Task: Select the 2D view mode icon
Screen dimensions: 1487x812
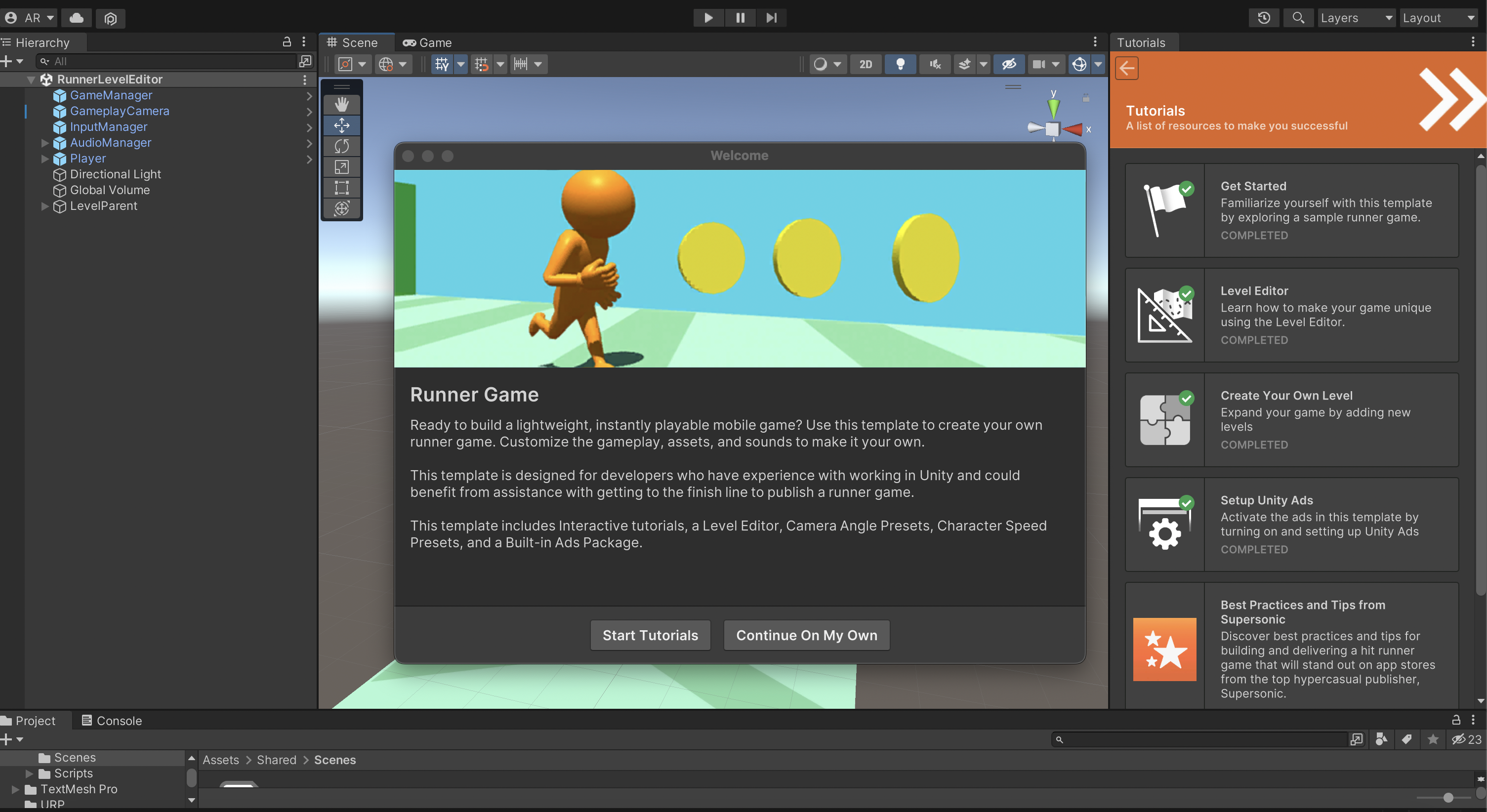Action: [x=866, y=64]
